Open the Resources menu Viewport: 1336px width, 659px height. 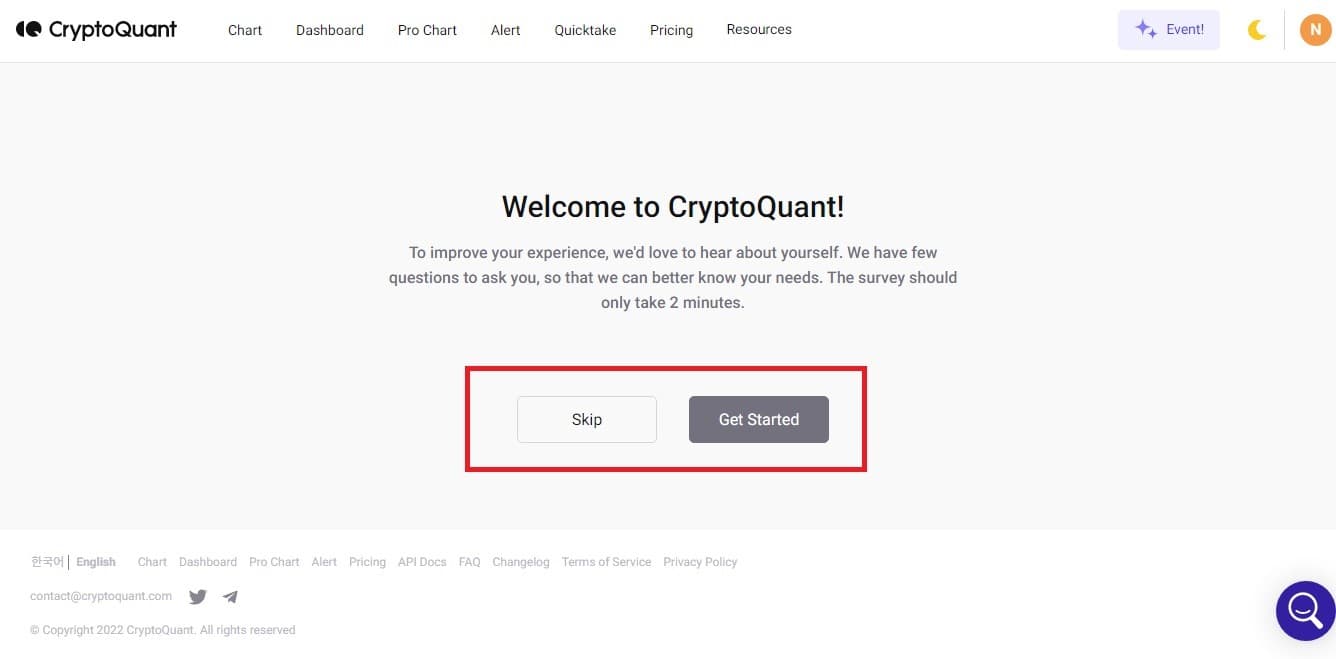759,30
